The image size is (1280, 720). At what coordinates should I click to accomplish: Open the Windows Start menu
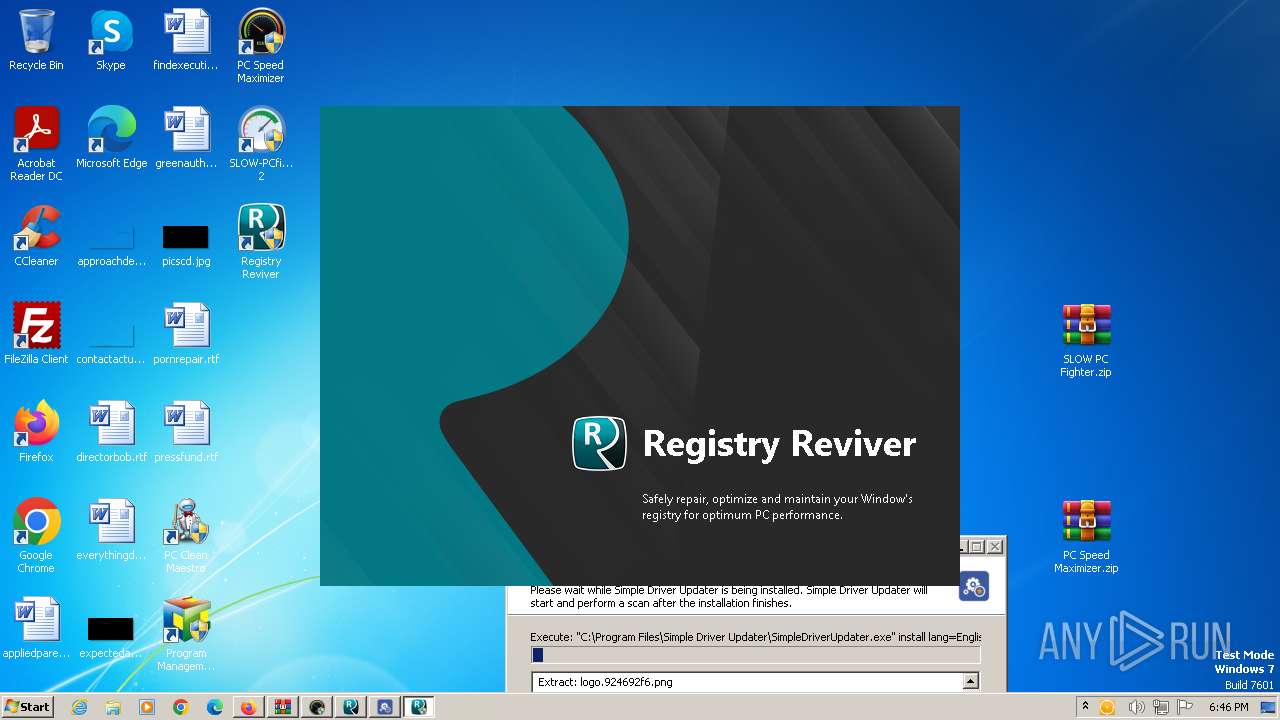pyautogui.click(x=27, y=706)
